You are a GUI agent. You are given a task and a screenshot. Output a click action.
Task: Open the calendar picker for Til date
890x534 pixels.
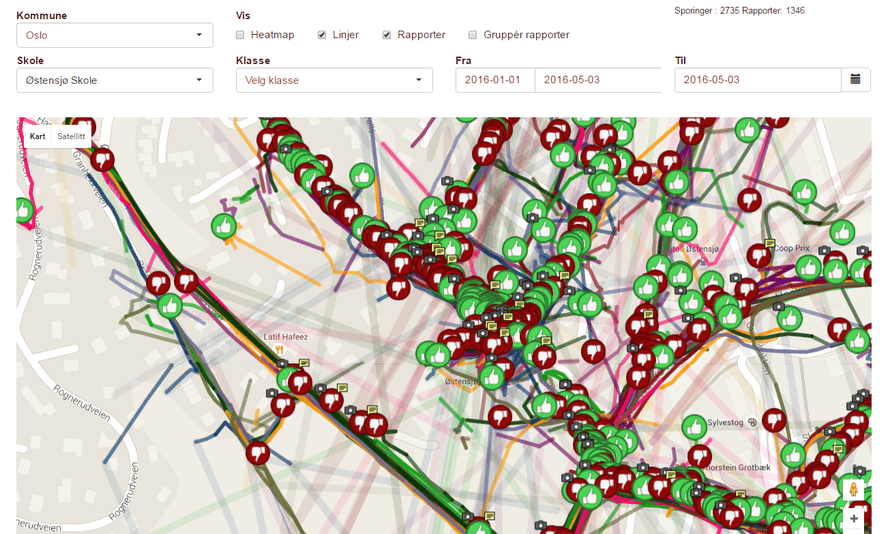click(x=855, y=80)
